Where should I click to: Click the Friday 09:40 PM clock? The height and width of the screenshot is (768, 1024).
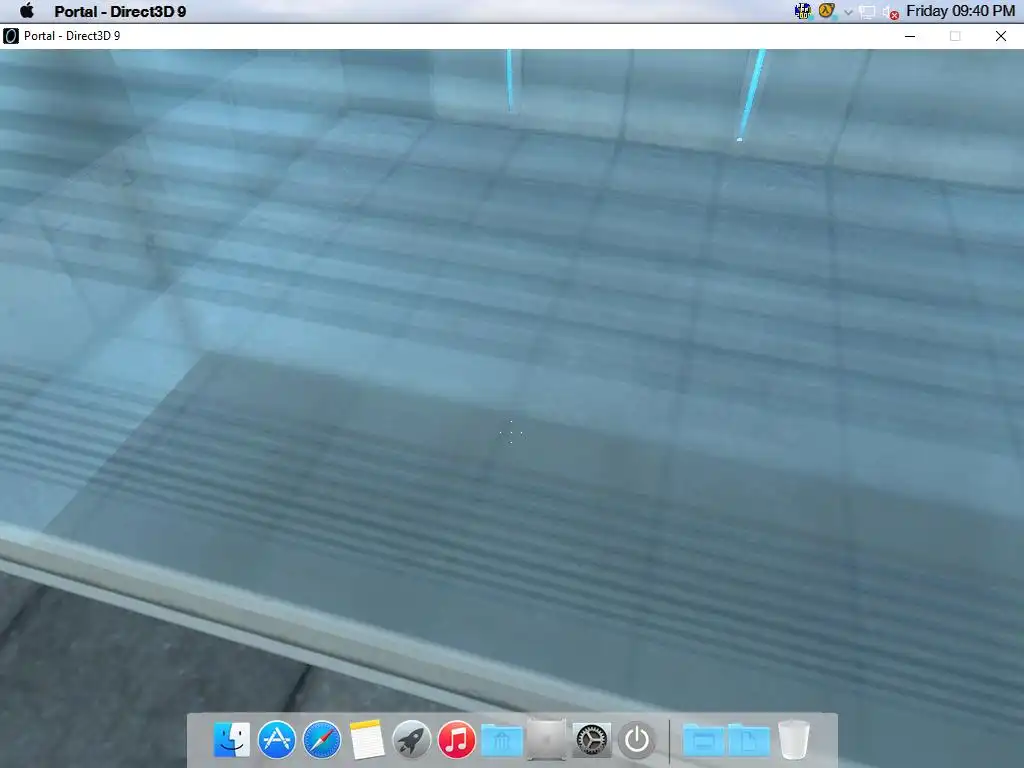click(960, 11)
